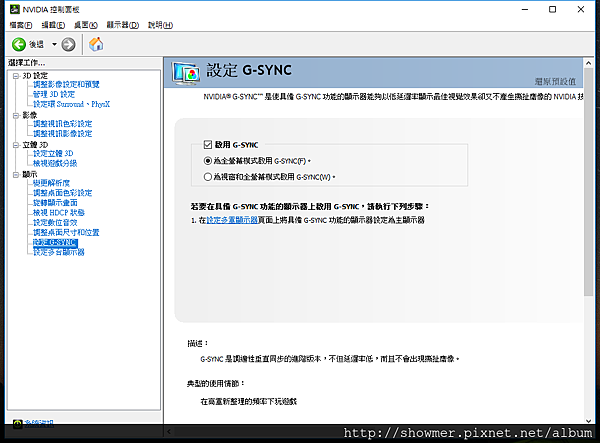Open Adjust desktop color settings
The width and height of the screenshot is (600, 443).
click(62, 193)
